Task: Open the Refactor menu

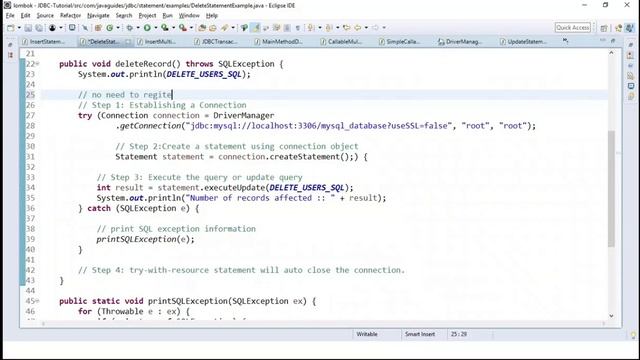Action: [70, 16]
